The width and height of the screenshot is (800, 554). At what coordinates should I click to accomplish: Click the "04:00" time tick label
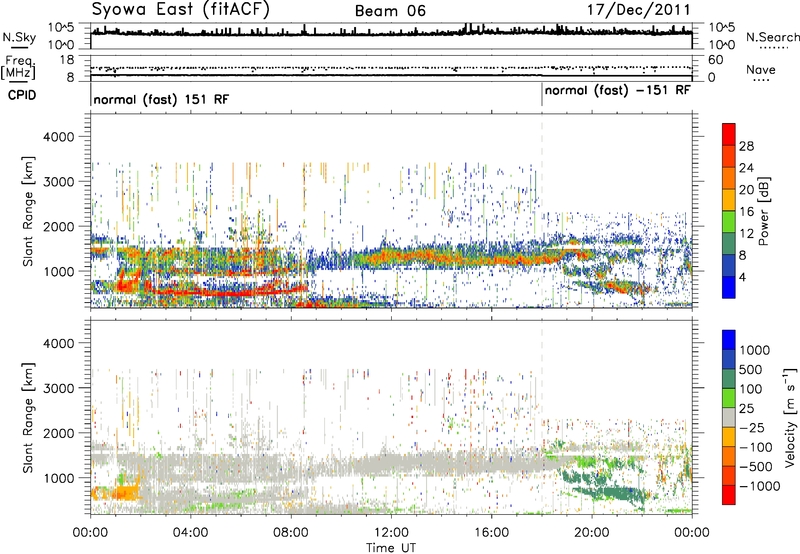pos(190,533)
